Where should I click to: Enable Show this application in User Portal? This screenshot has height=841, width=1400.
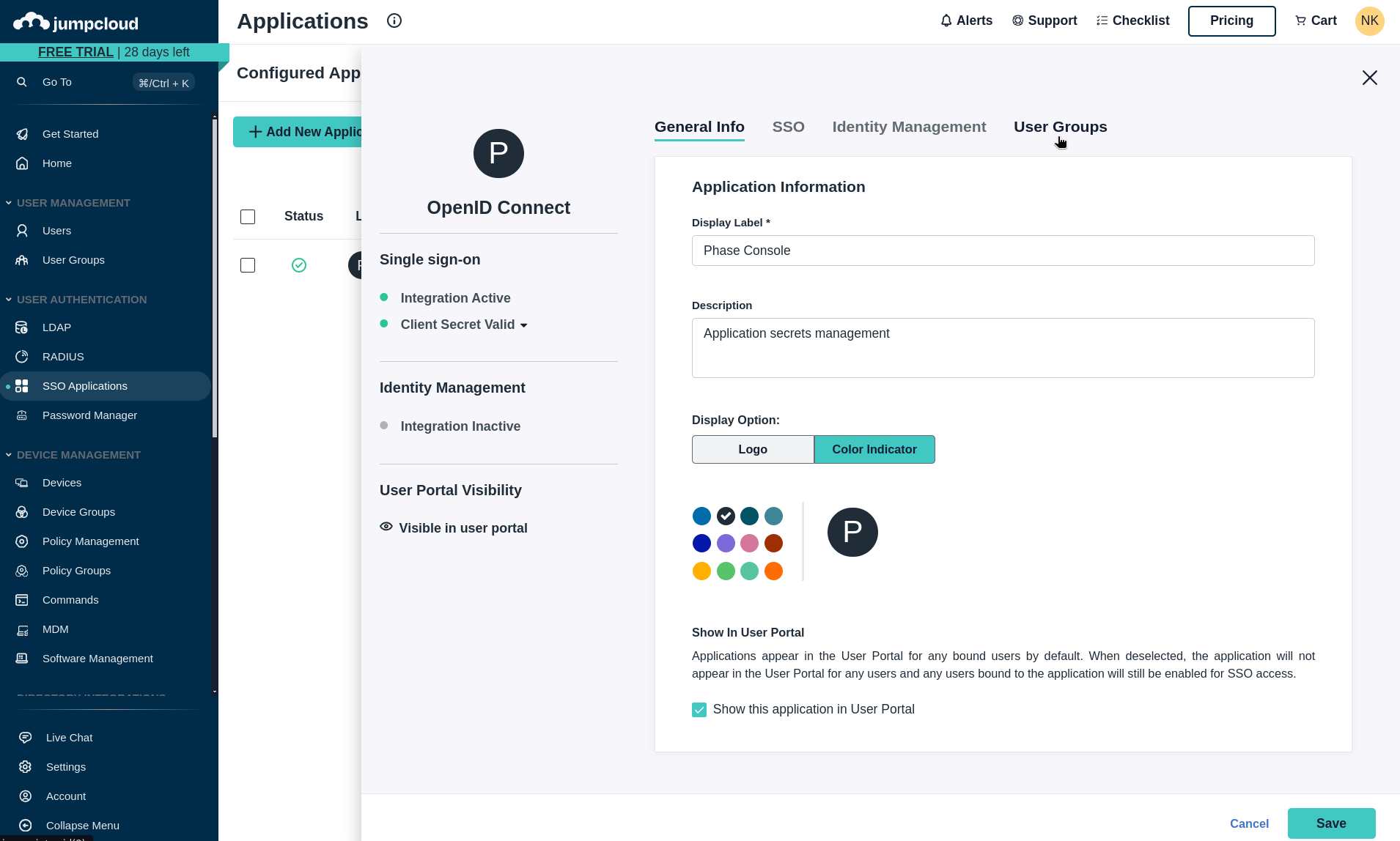click(699, 709)
